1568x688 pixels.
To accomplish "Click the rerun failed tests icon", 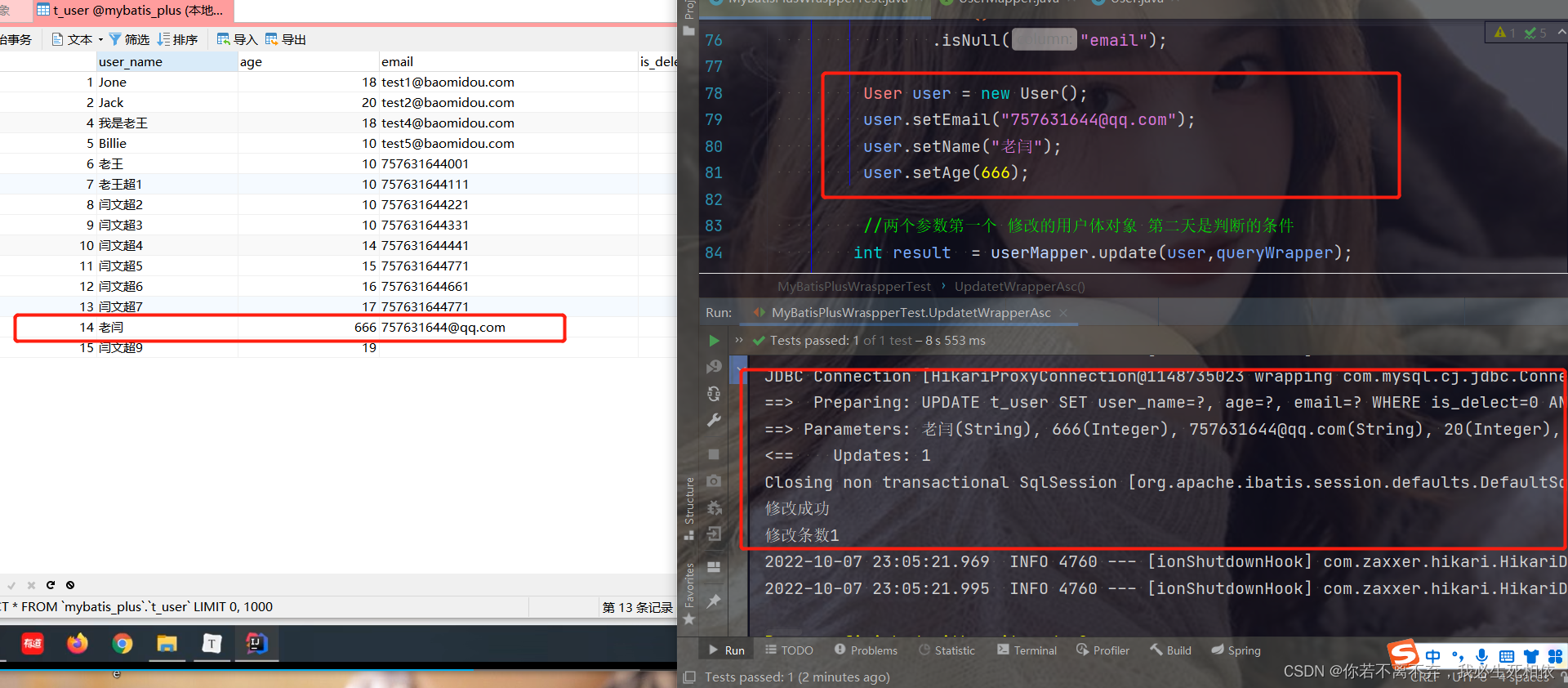I will point(714,367).
